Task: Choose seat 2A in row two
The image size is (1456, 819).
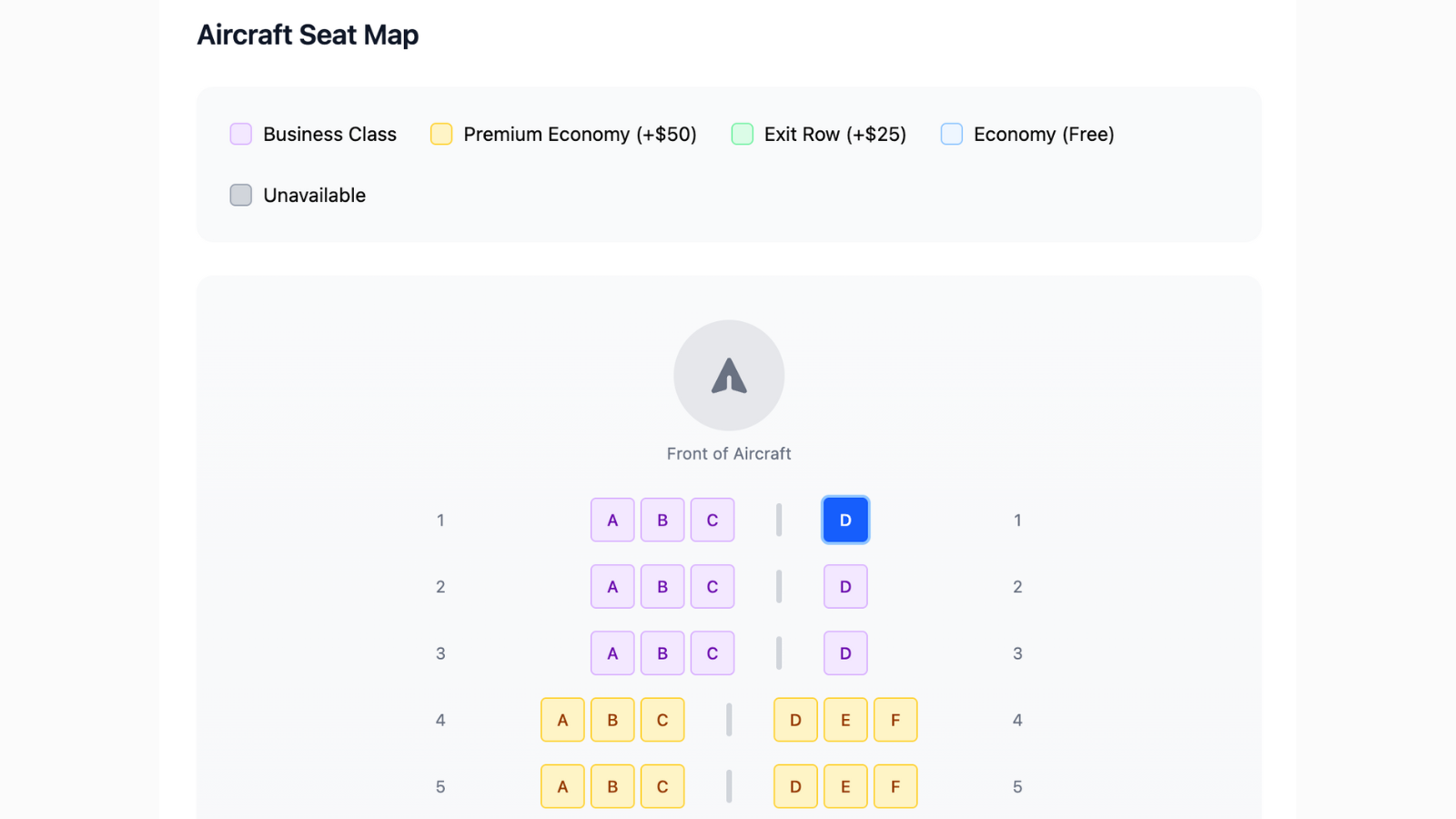Action: tap(612, 586)
